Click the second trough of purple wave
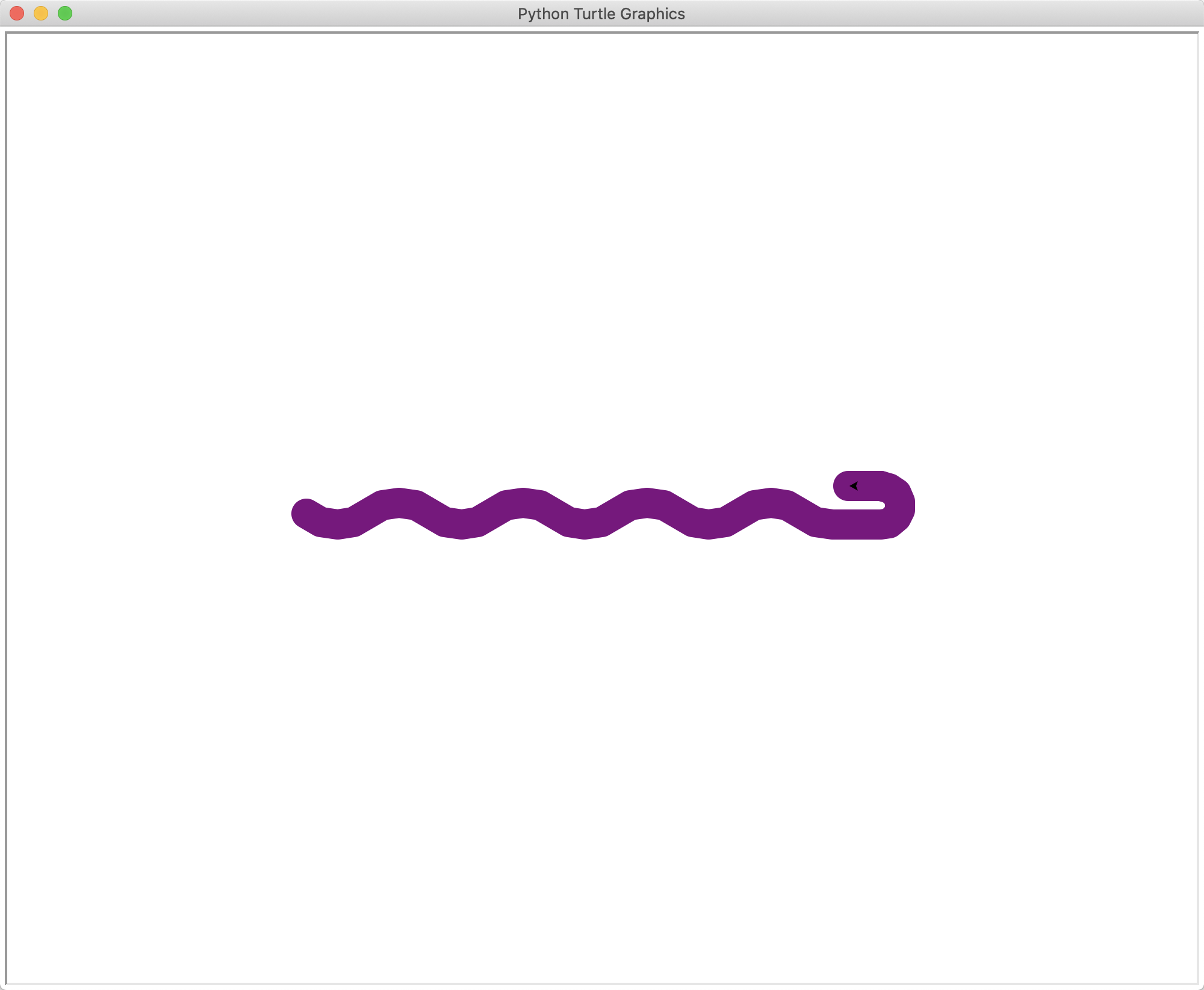 (x=461, y=525)
